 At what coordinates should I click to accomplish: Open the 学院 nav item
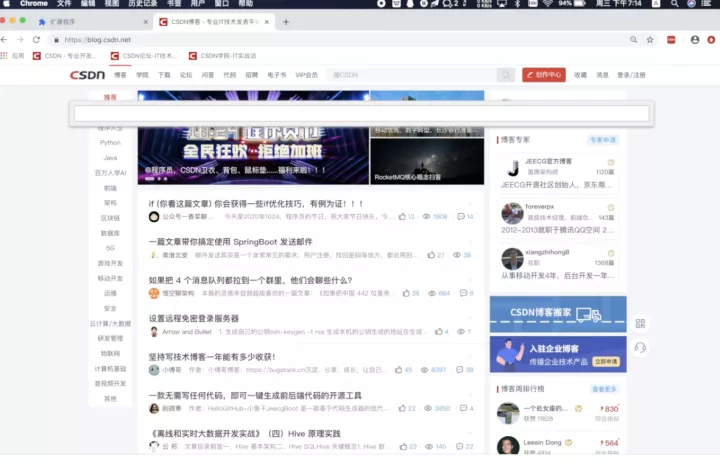click(142, 75)
